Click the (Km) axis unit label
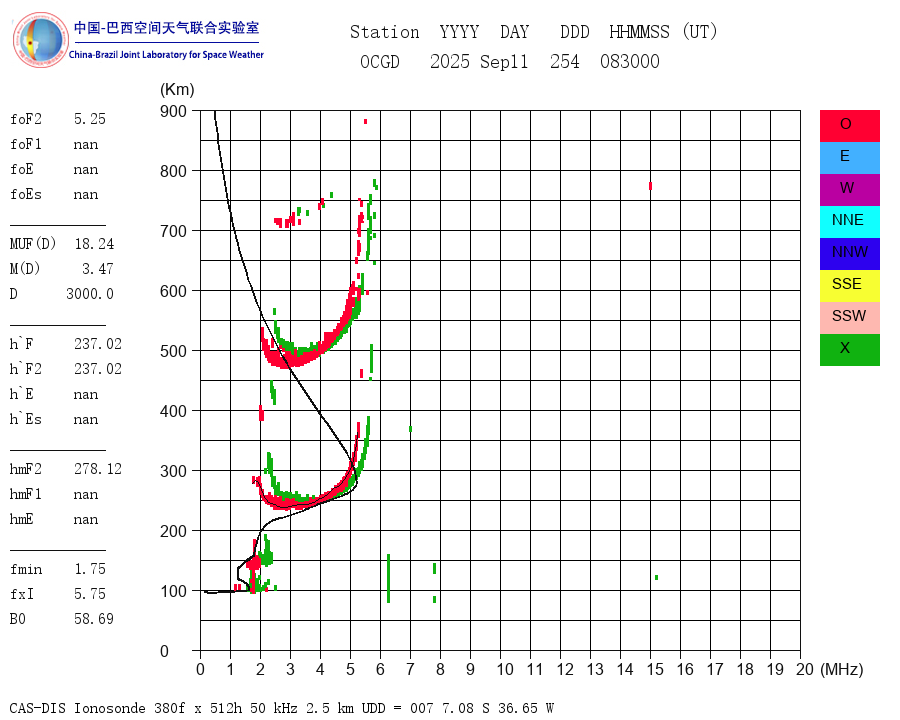The width and height of the screenshot is (900, 720). pos(177,90)
